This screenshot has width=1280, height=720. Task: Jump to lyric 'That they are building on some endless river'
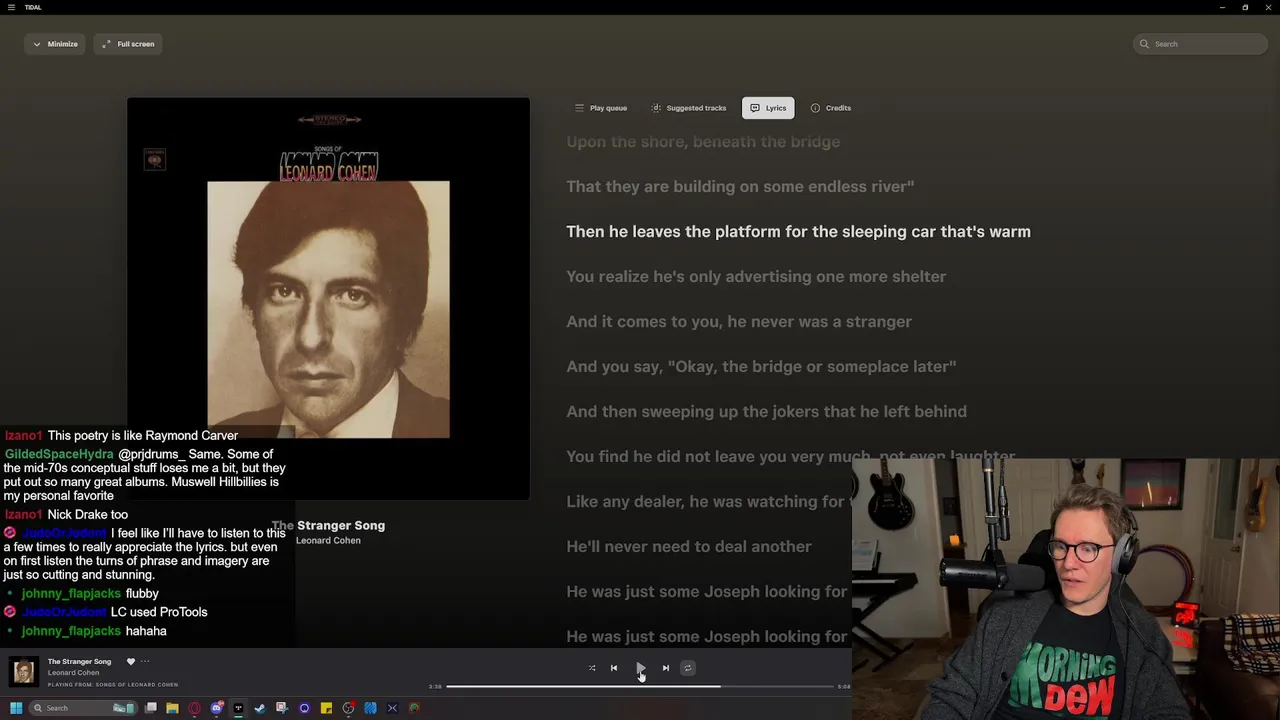(x=740, y=186)
